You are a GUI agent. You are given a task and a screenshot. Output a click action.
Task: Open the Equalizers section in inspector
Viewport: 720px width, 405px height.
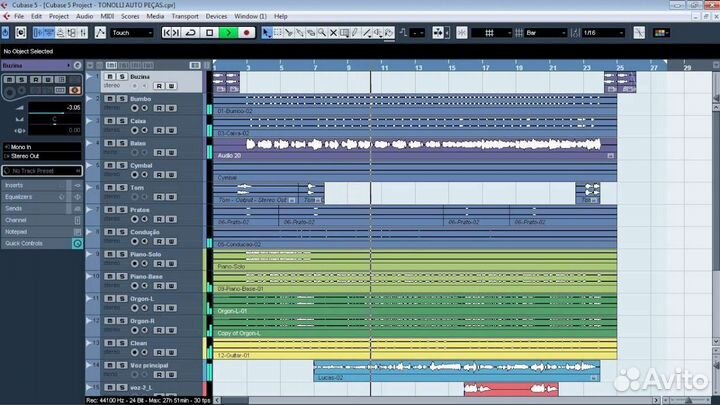(x=20, y=197)
